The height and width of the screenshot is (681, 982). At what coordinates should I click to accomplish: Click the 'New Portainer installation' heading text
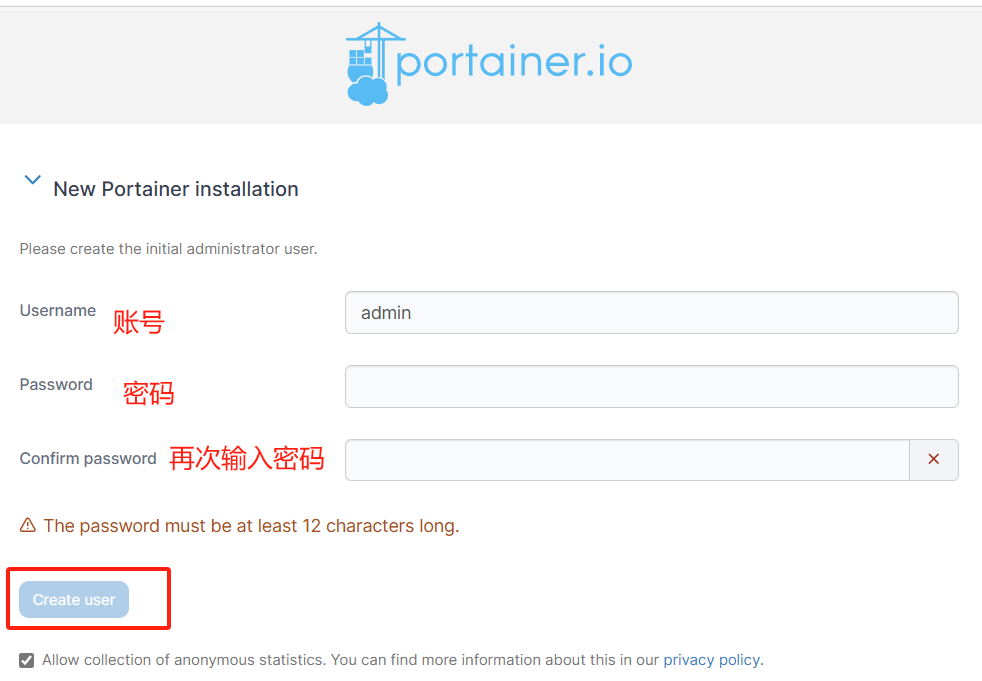(176, 189)
